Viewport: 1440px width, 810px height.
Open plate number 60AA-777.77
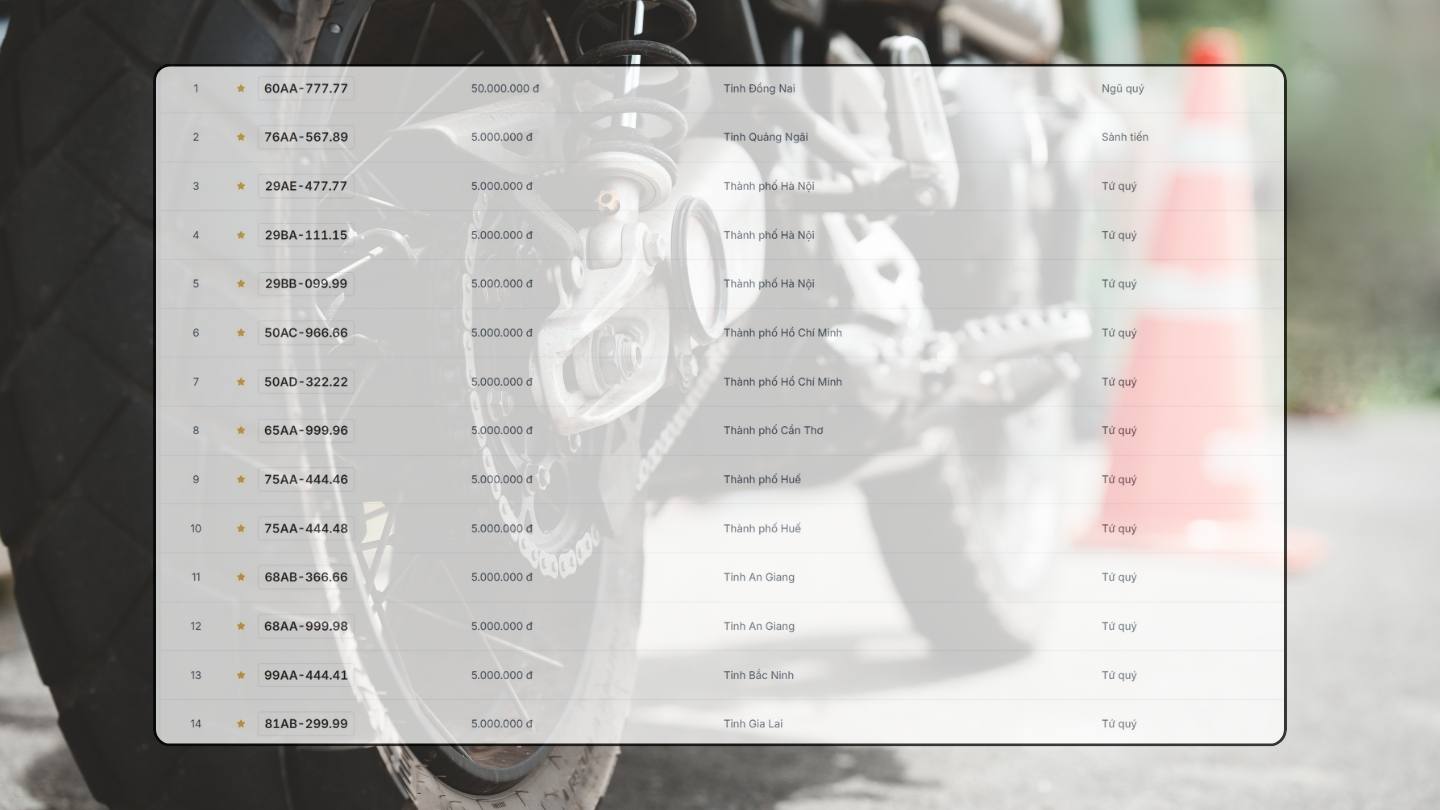point(306,88)
